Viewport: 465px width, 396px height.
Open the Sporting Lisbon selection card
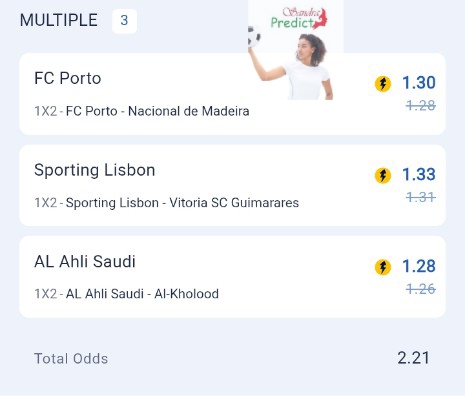(232, 185)
